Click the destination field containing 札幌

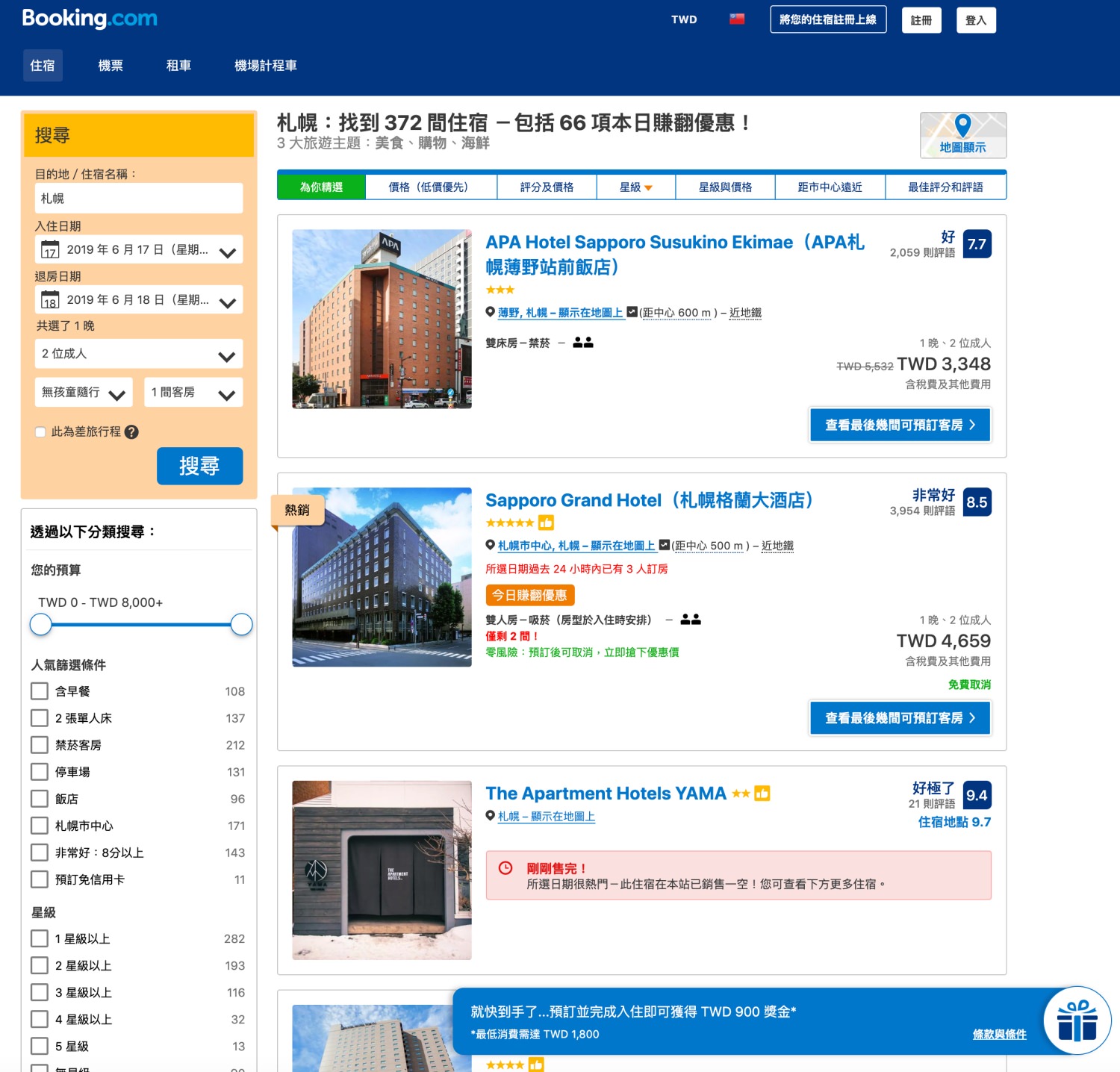pos(139,199)
